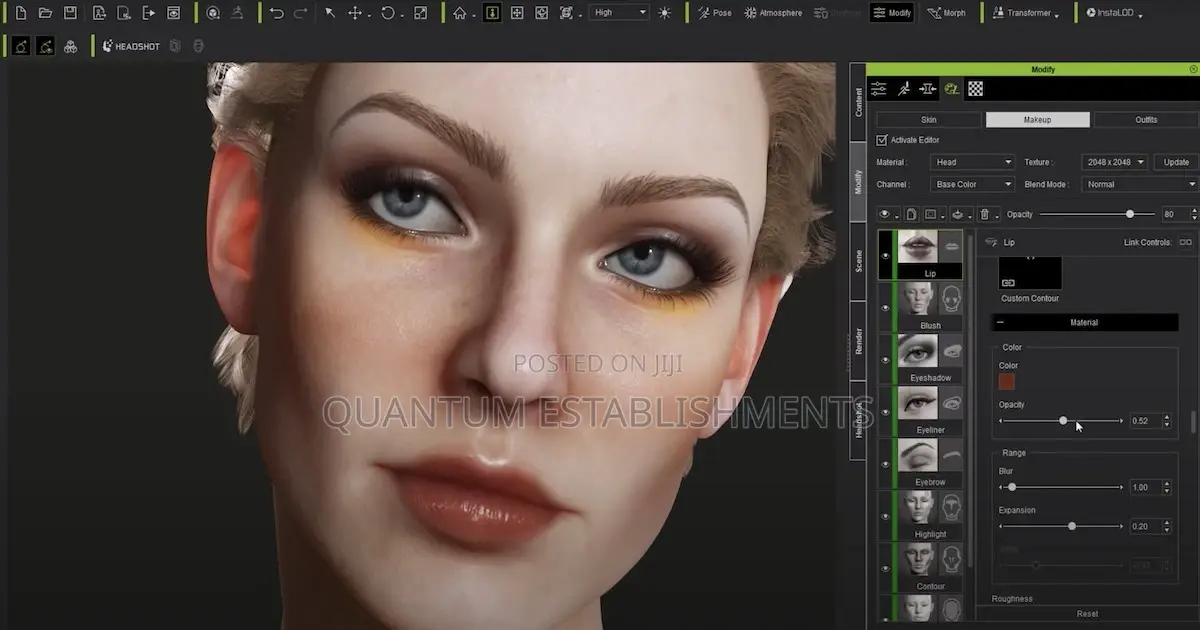Create a new project file
The image size is (1200, 630).
[21, 13]
